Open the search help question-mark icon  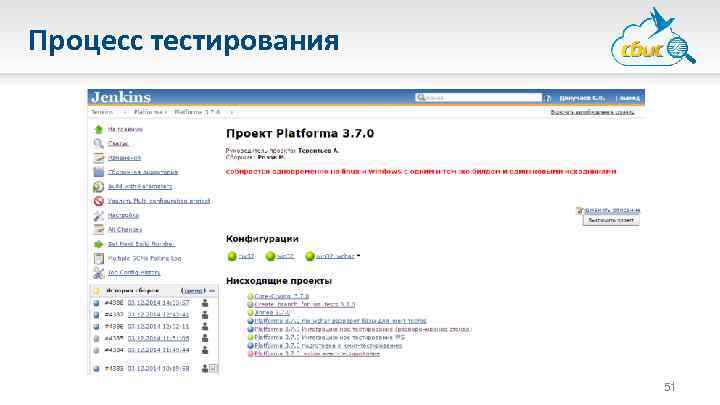tap(548, 98)
